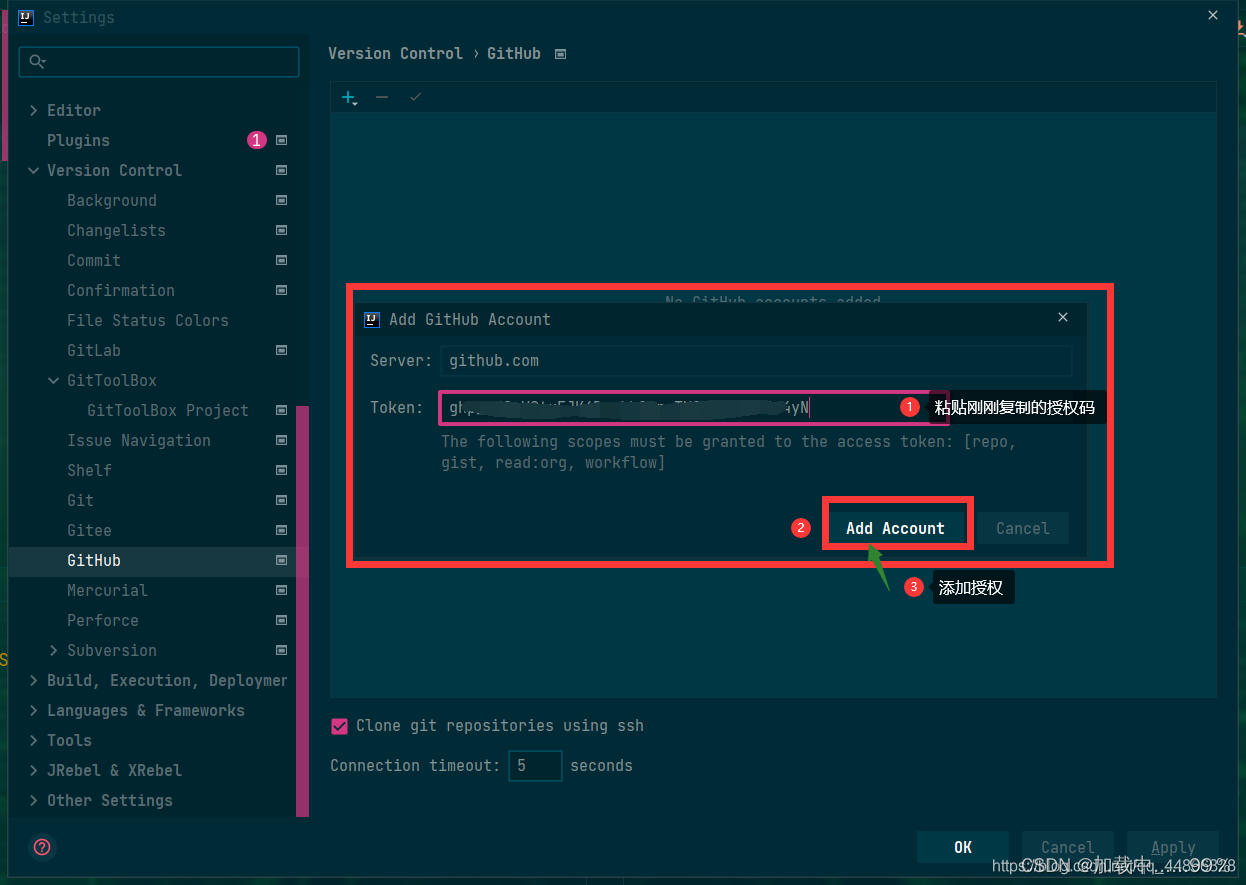Click the settings icon next to GitLab
1246x885 pixels.
pos(281,350)
